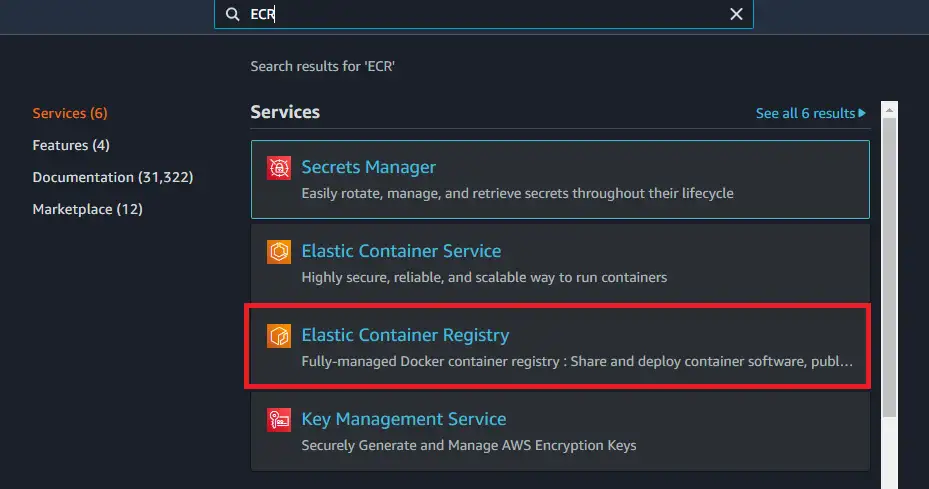The width and height of the screenshot is (929, 489).
Task: Show the Services (6) results category
Action: click(x=70, y=113)
